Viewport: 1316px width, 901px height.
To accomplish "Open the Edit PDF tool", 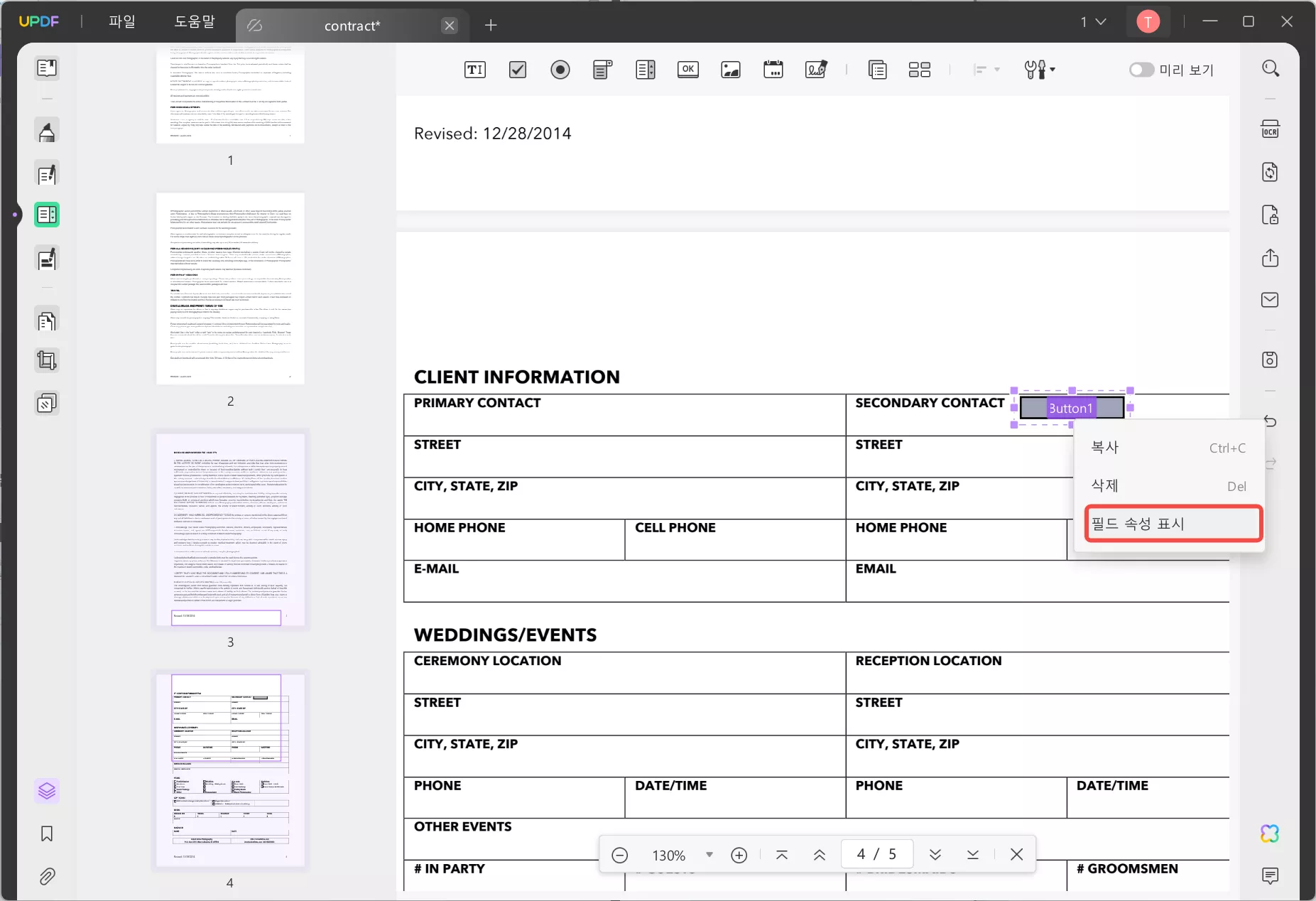I will (47, 174).
